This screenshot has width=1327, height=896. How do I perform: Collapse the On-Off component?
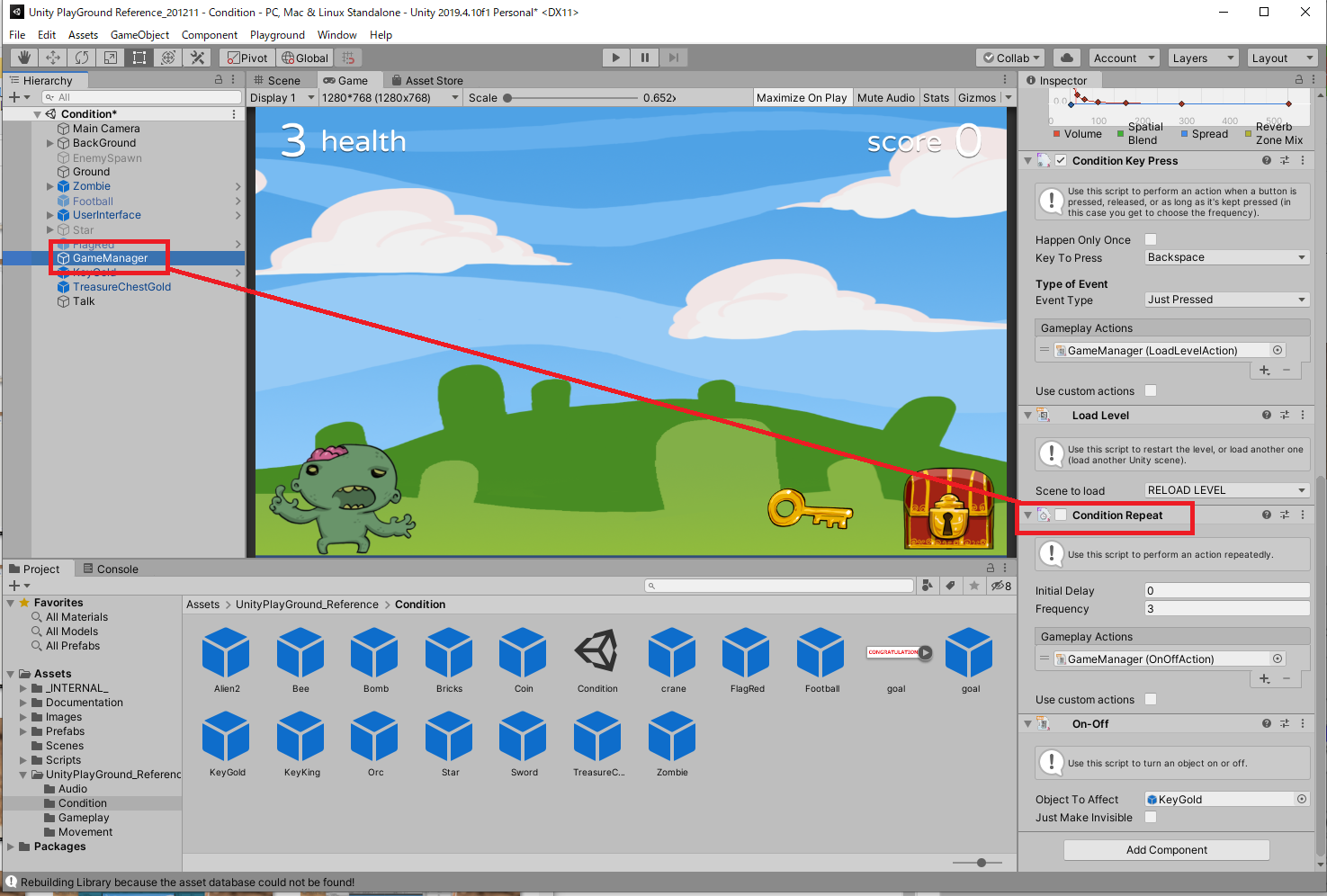point(1028,723)
